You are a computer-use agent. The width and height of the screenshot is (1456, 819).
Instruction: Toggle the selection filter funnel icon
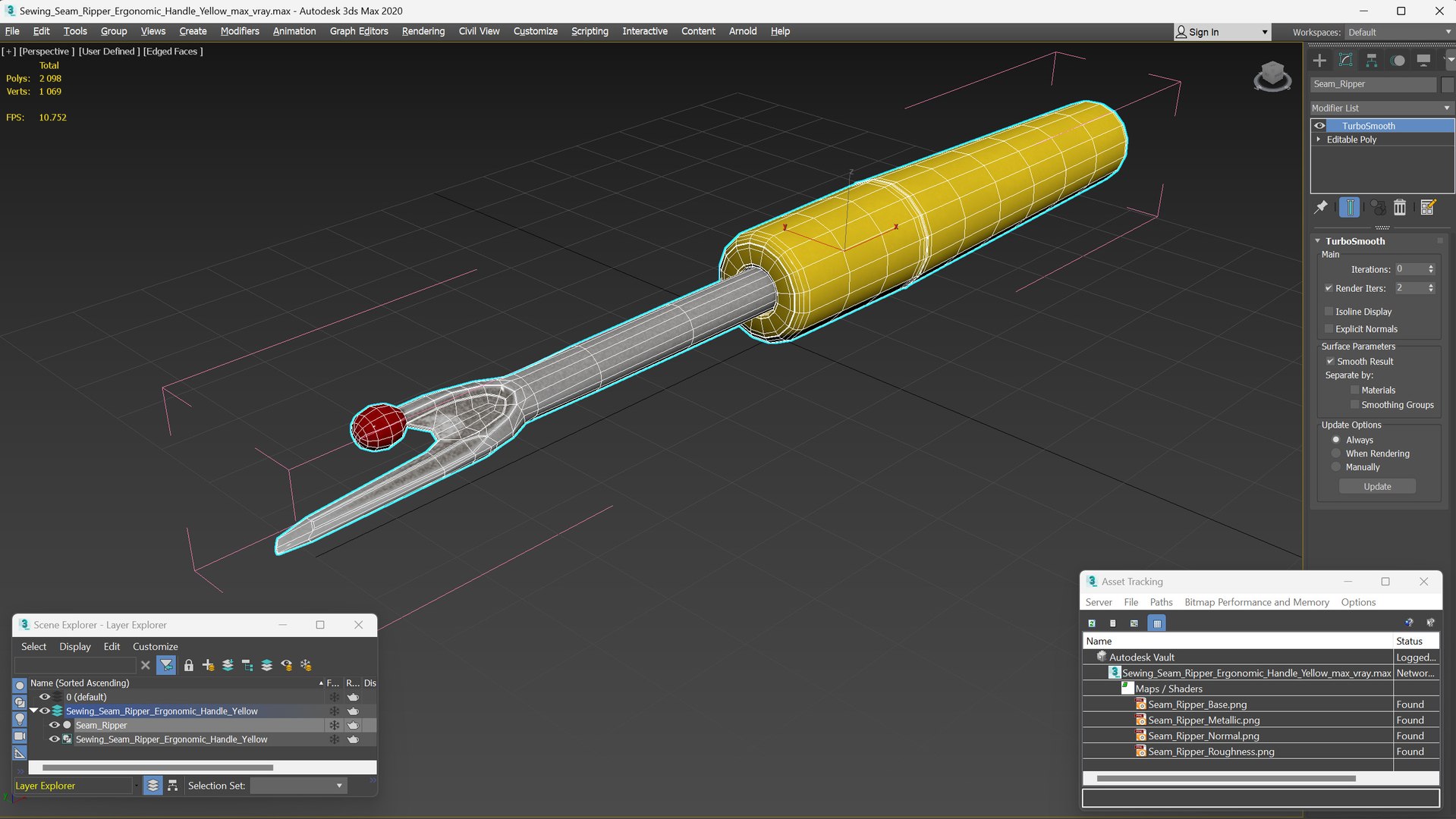pyautogui.click(x=165, y=665)
